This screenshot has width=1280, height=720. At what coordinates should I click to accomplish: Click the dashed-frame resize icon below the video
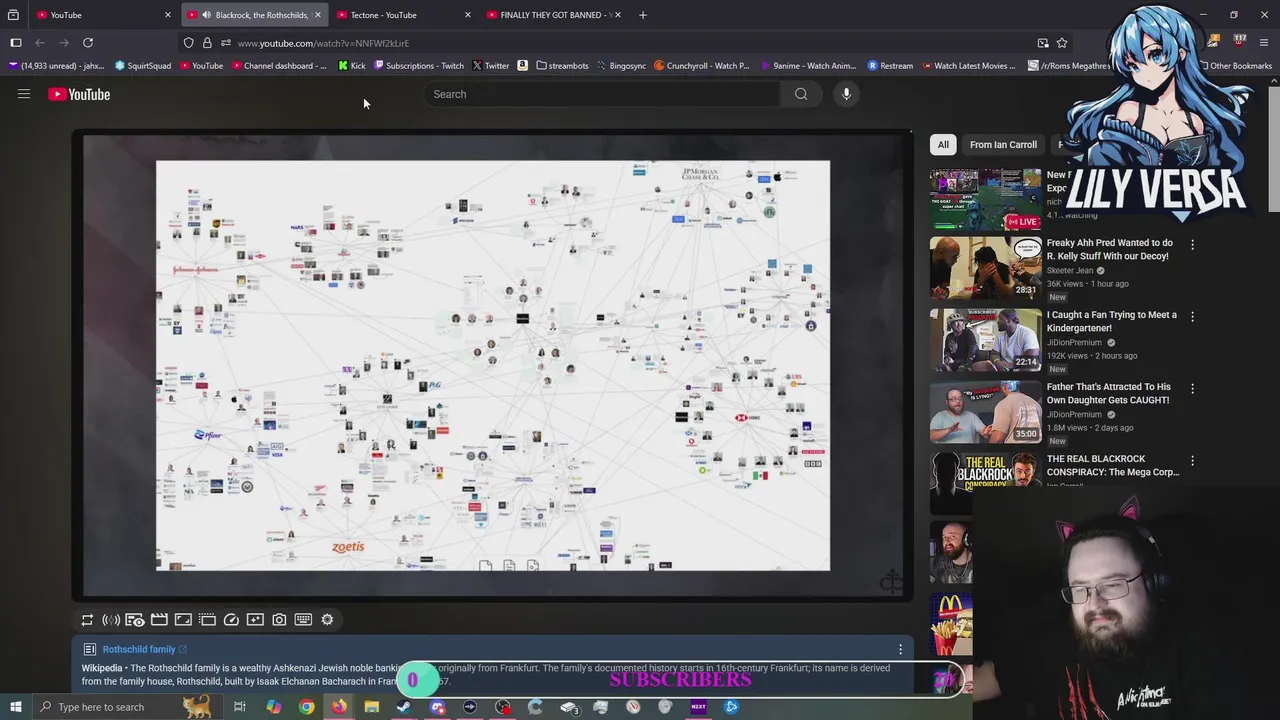pyautogui.click(x=207, y=620)
